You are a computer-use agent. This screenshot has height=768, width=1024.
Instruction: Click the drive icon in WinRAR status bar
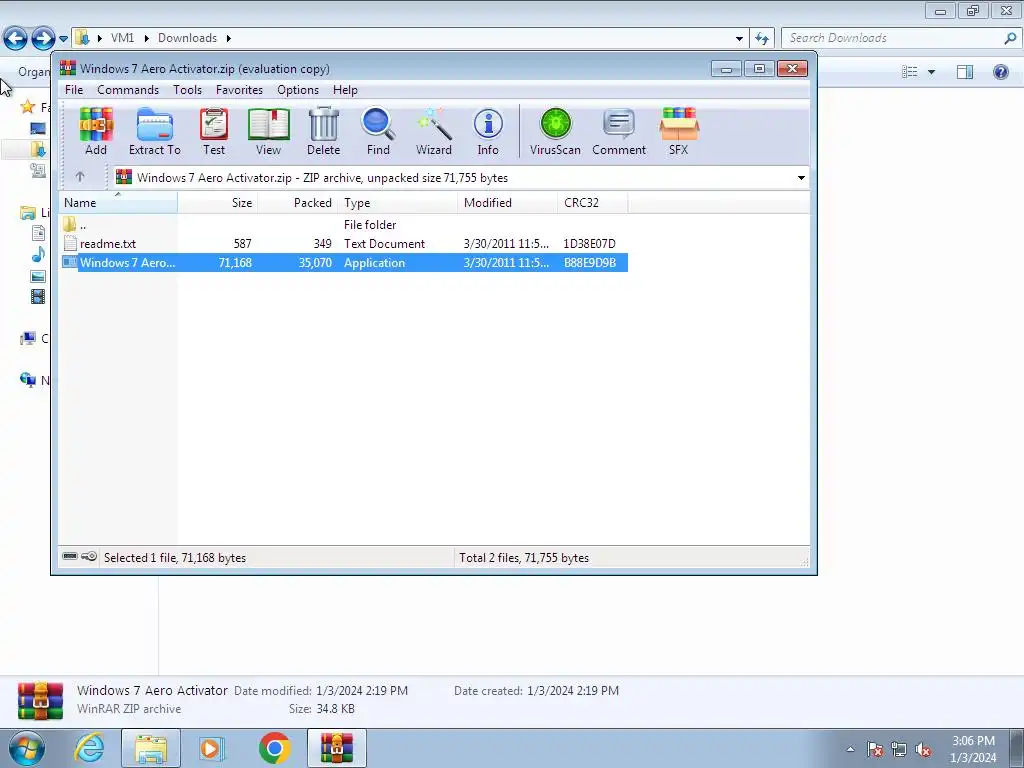(70, 556)
